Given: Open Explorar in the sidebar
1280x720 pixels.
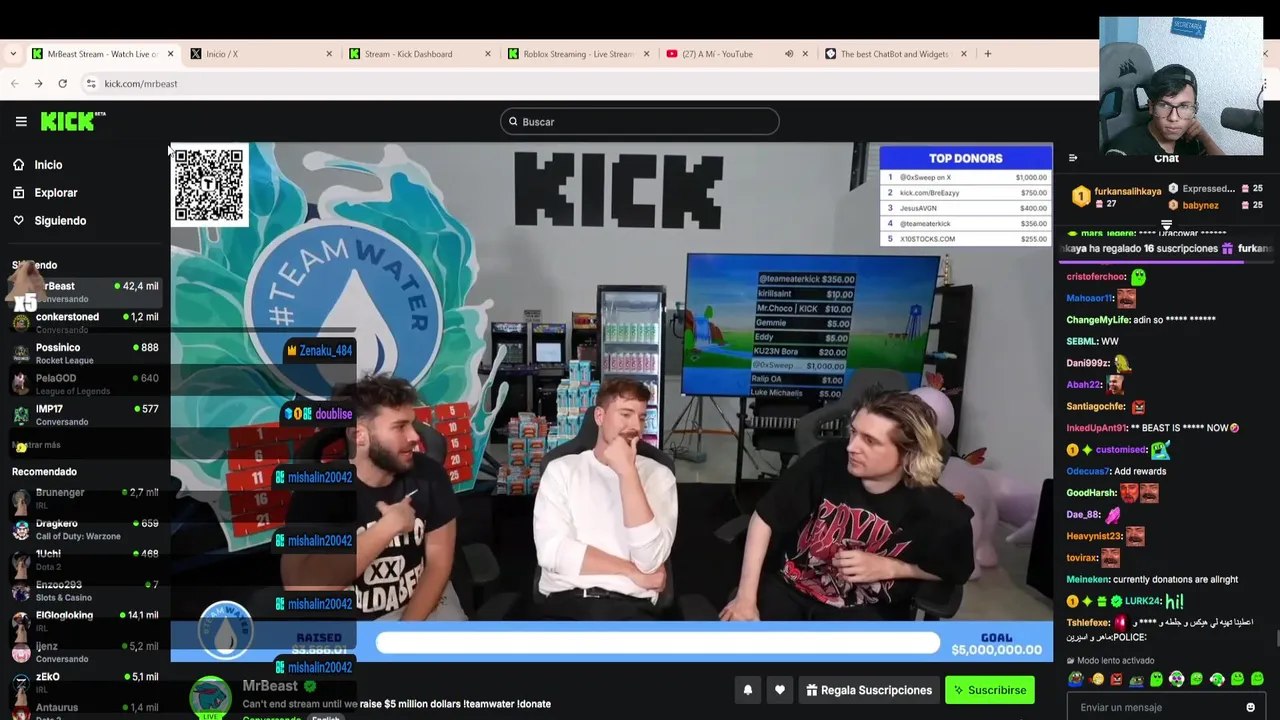Looking at the screenshot, I should click(55, 193).
